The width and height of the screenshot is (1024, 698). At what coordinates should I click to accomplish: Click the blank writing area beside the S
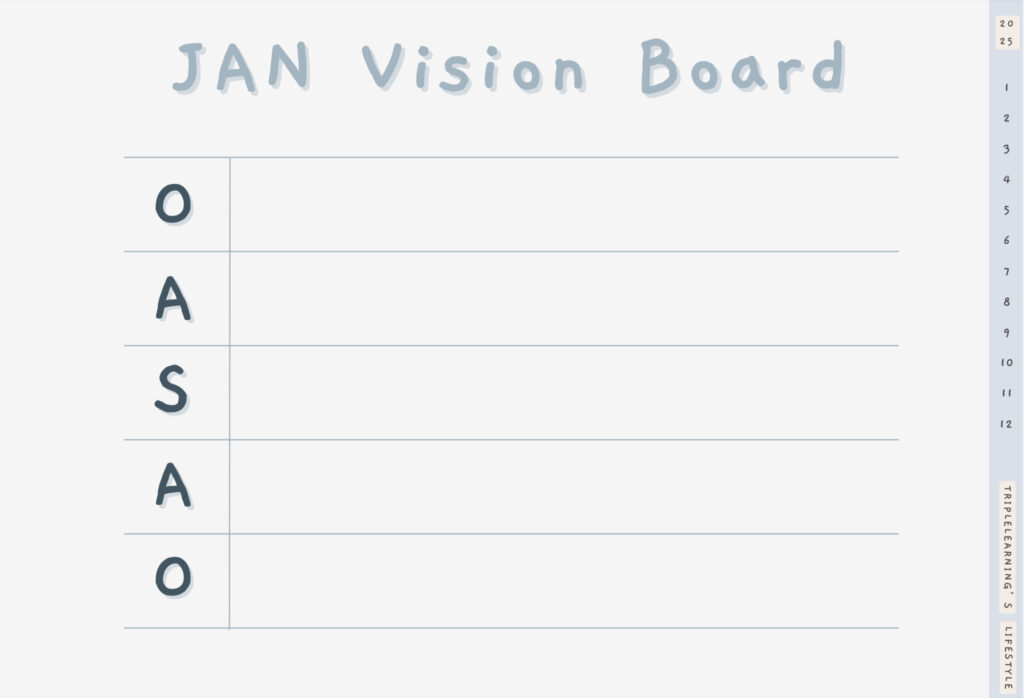(x=564, y=392)
